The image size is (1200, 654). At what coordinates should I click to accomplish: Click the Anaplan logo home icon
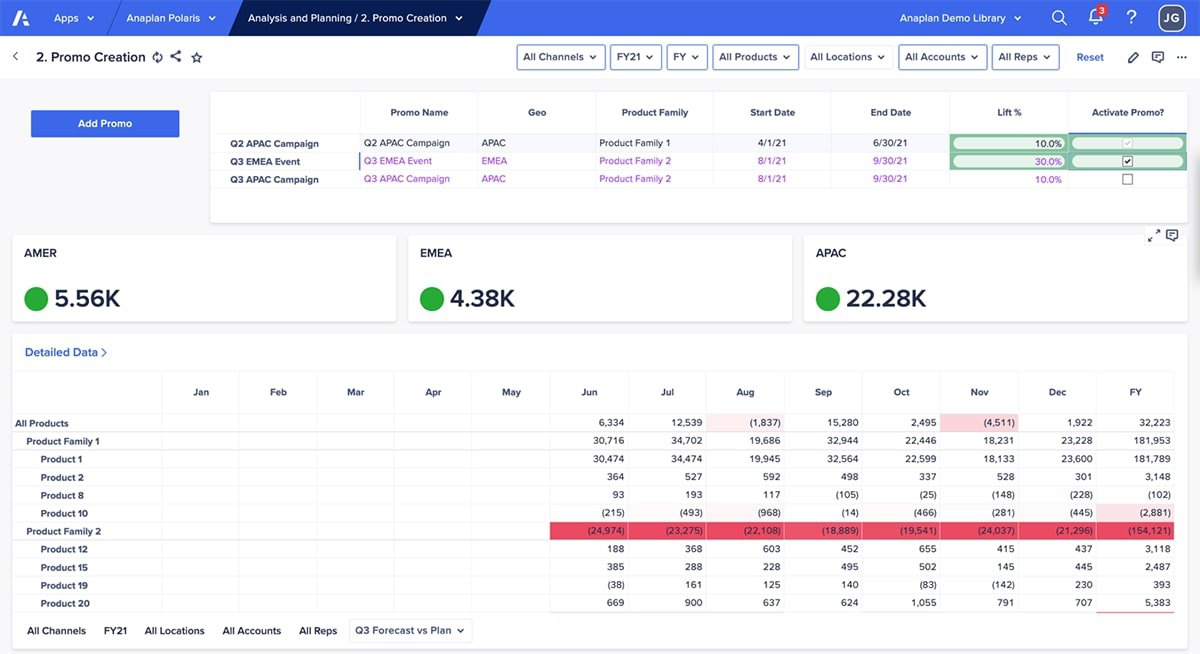22,18
